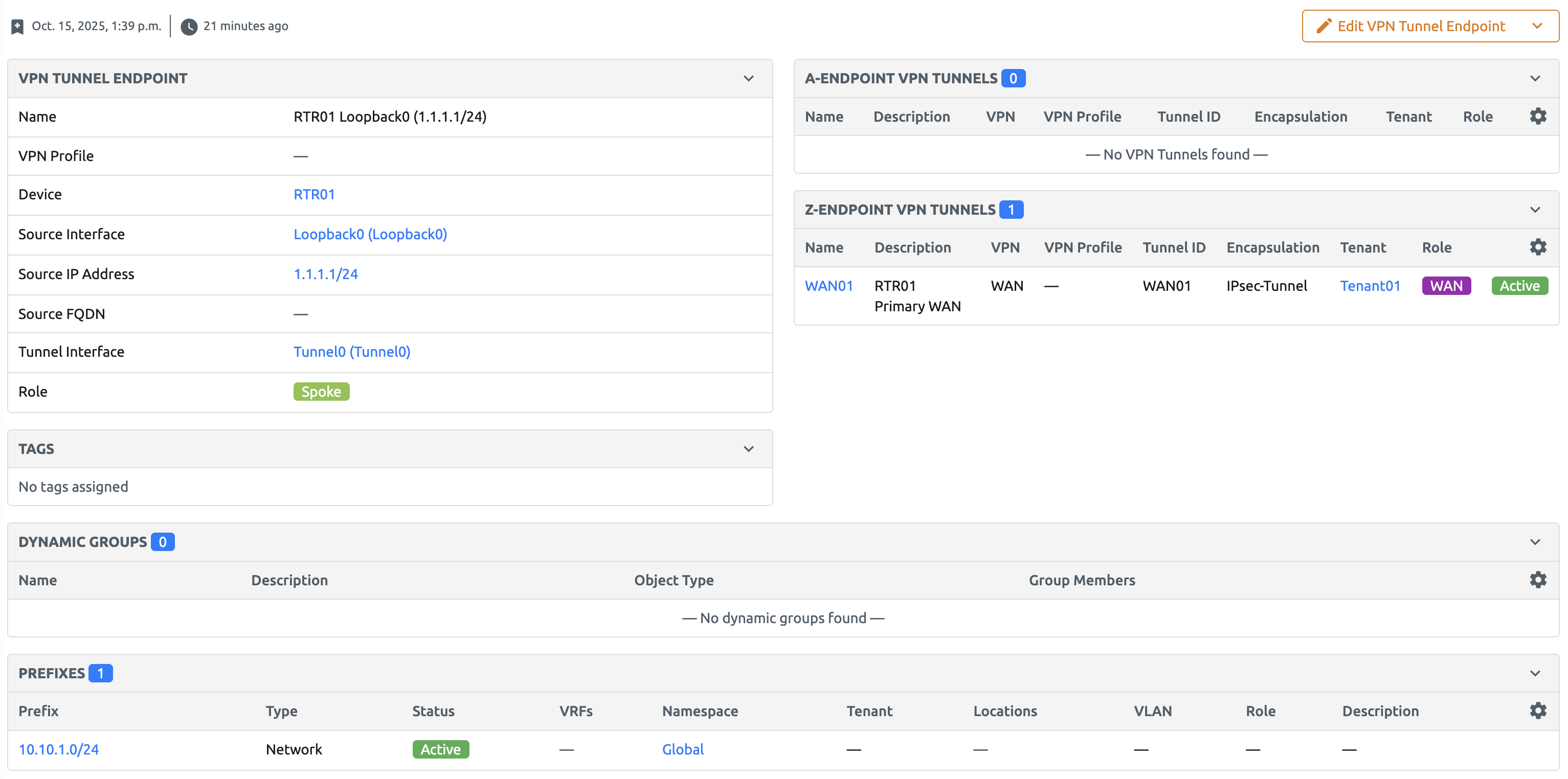This screenshot has height=779, width=1568.
Task: Click the gear icon in Dynamic Groups table
Action: (1538, 579)
